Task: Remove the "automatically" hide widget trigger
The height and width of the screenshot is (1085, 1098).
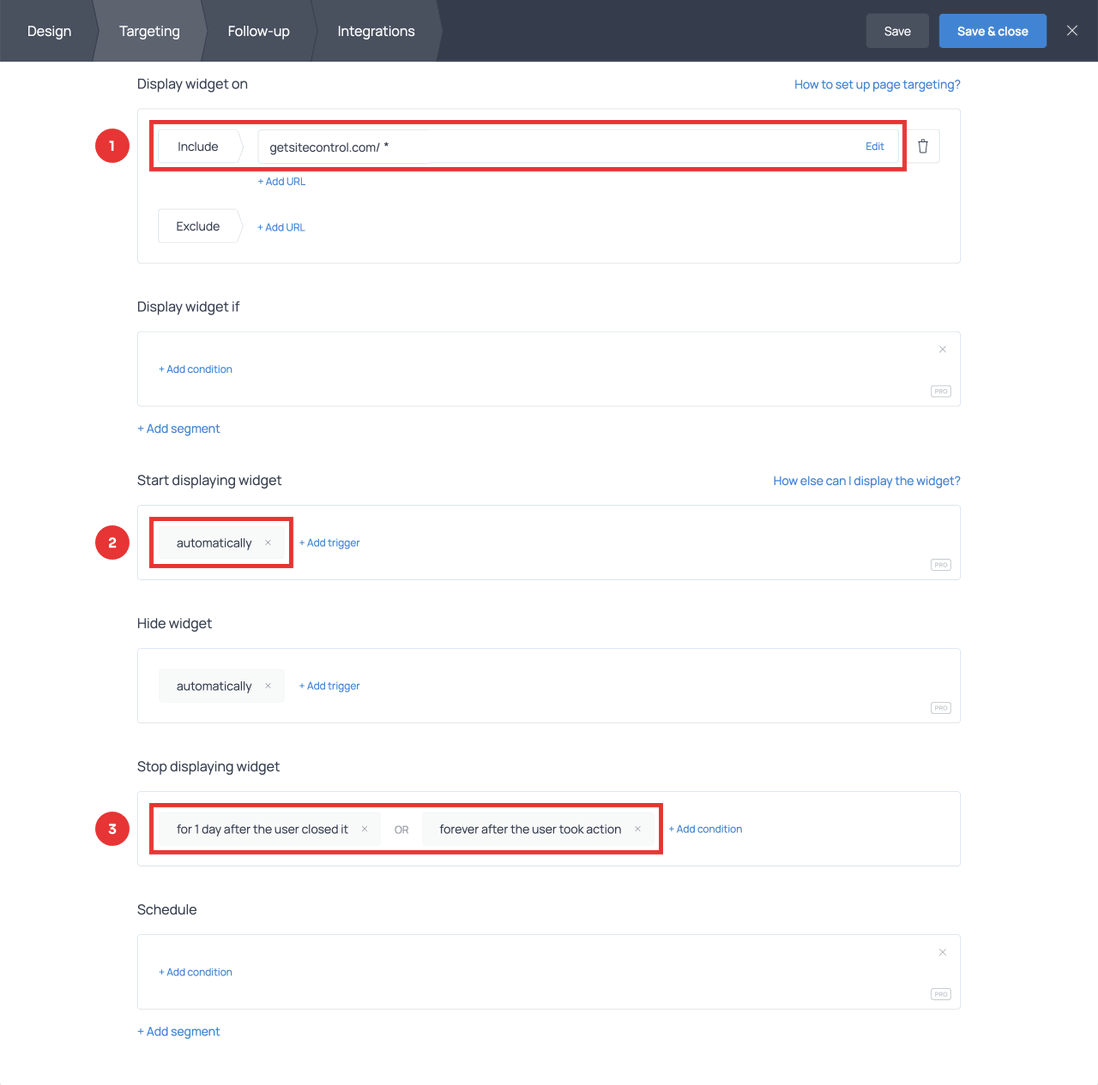Action: pos(267,686)
